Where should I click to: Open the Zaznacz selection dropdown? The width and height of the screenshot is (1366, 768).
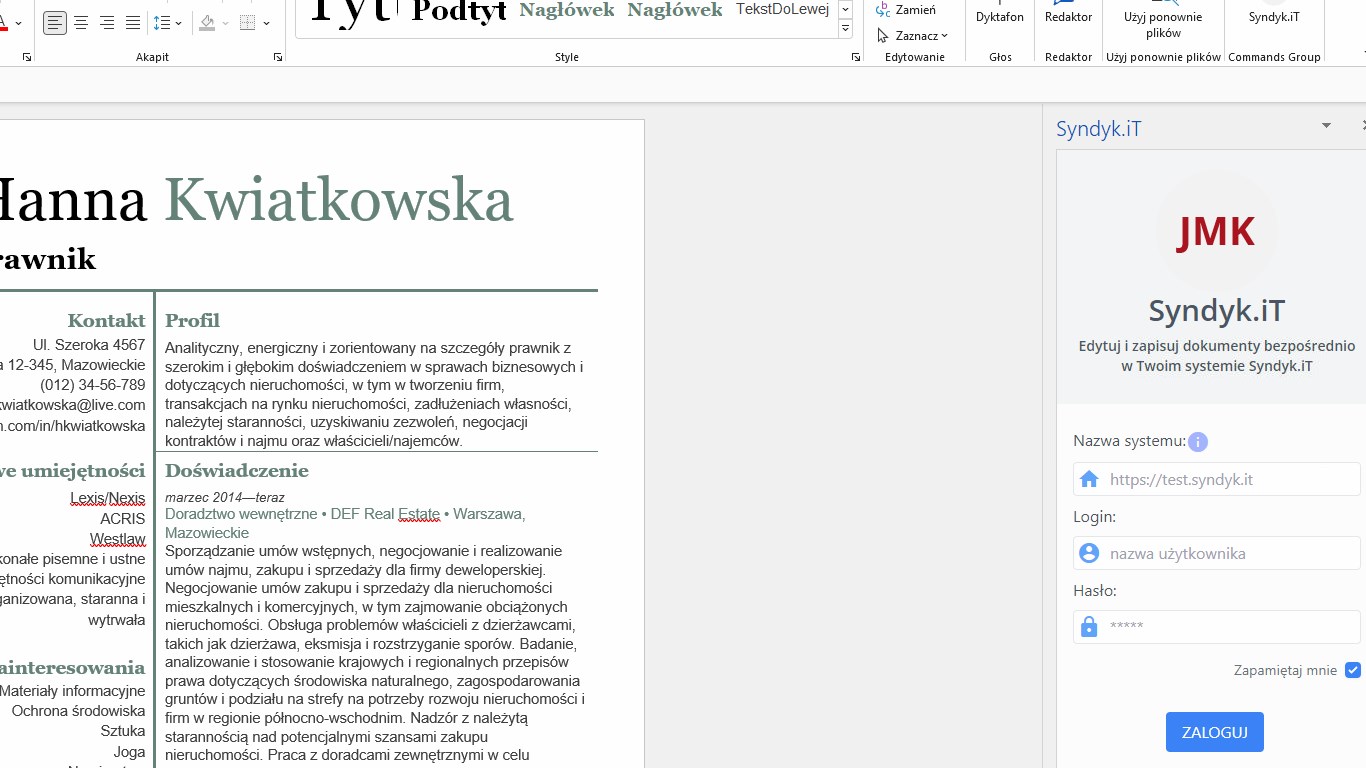(913, 35)
